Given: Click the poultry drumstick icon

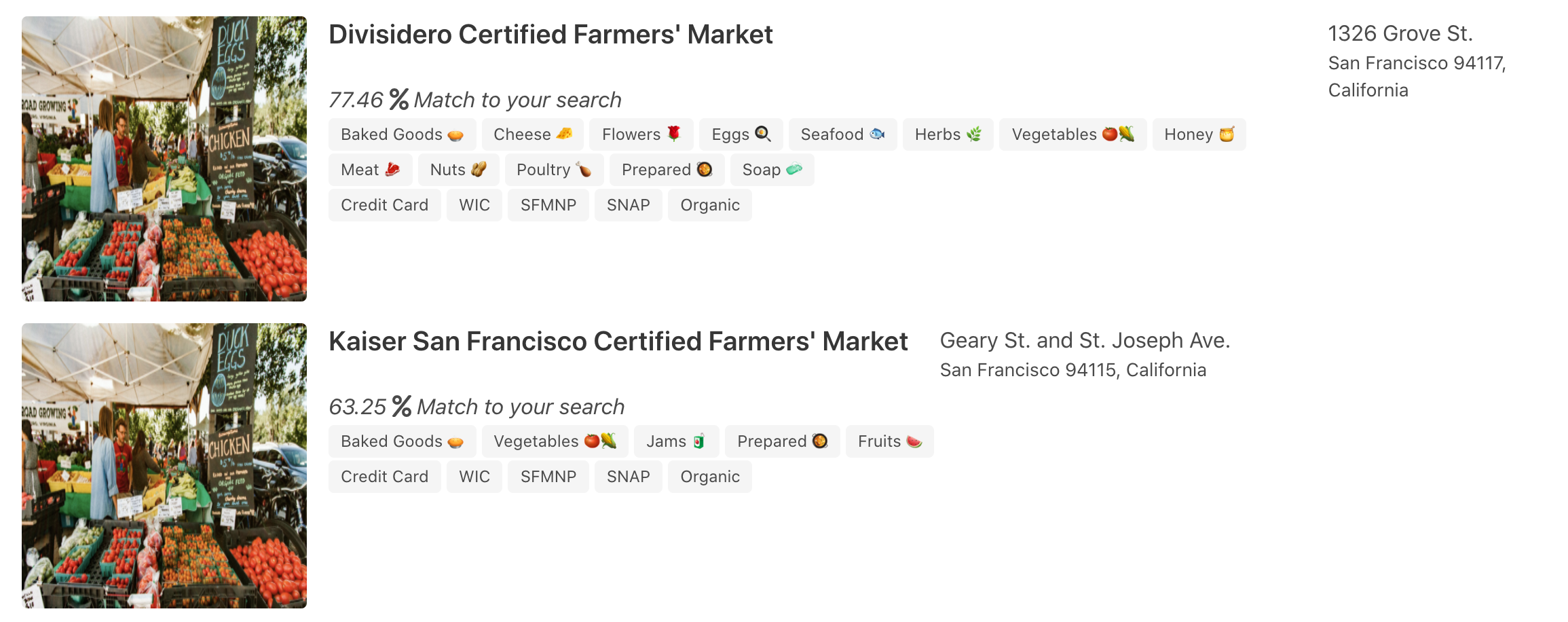Looking at the screenshot, I should coord(584,169).
